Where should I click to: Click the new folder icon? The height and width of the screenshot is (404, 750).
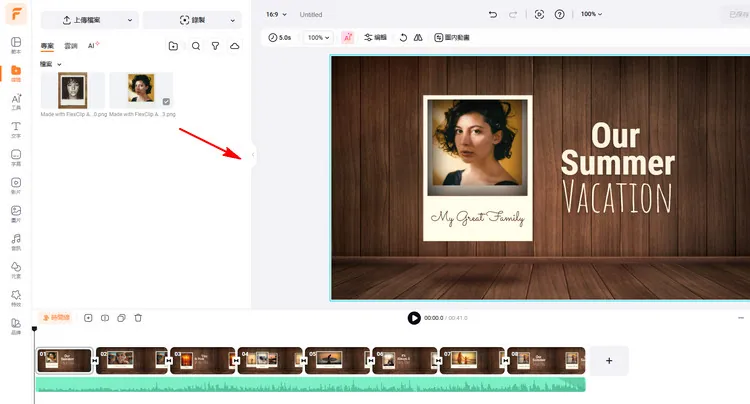click(174, 46)
